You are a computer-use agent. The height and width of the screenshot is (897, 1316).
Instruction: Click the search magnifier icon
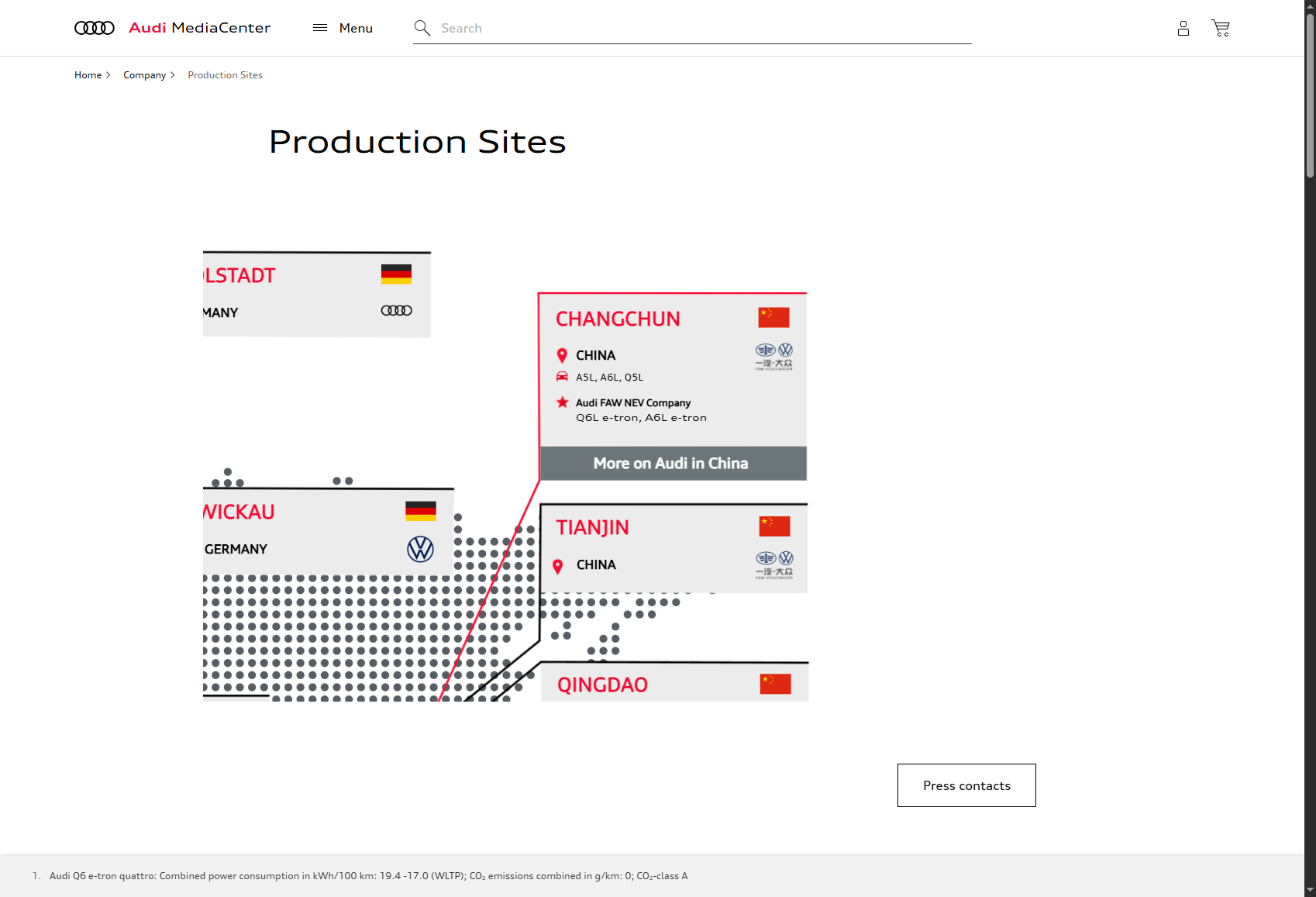tap(422, 28)
